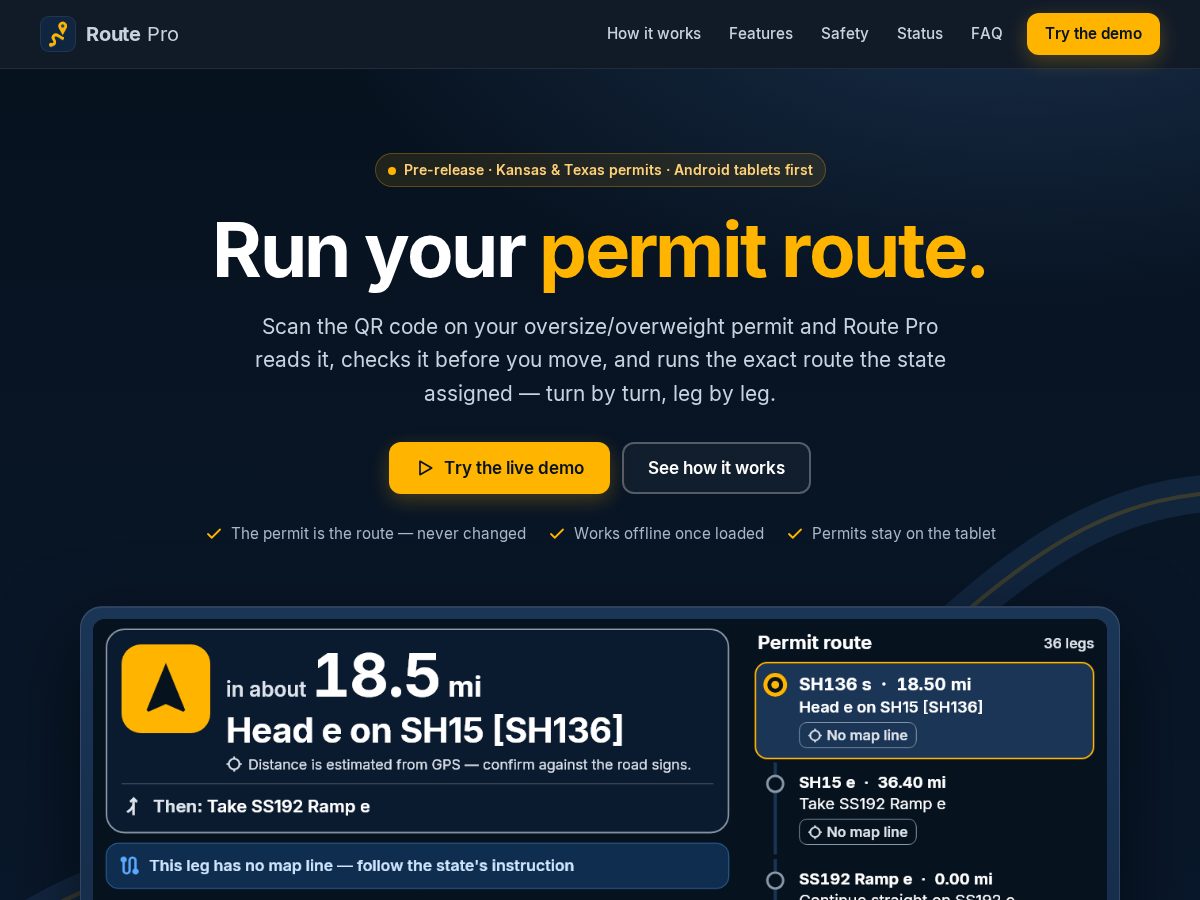Click the checkmark beside The permit is the route
The image size is (1200, 900).
[213, 534]
